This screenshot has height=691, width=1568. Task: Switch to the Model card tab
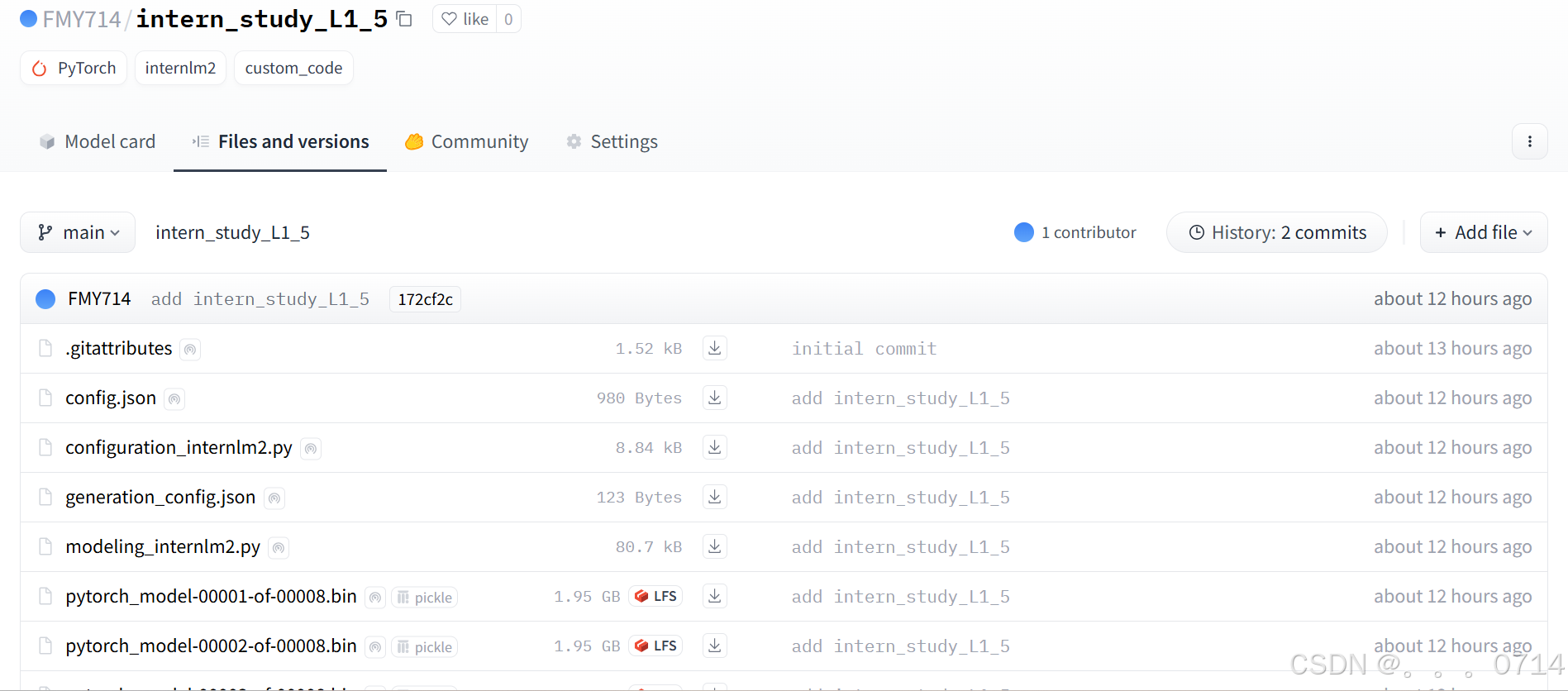(98, 141)
